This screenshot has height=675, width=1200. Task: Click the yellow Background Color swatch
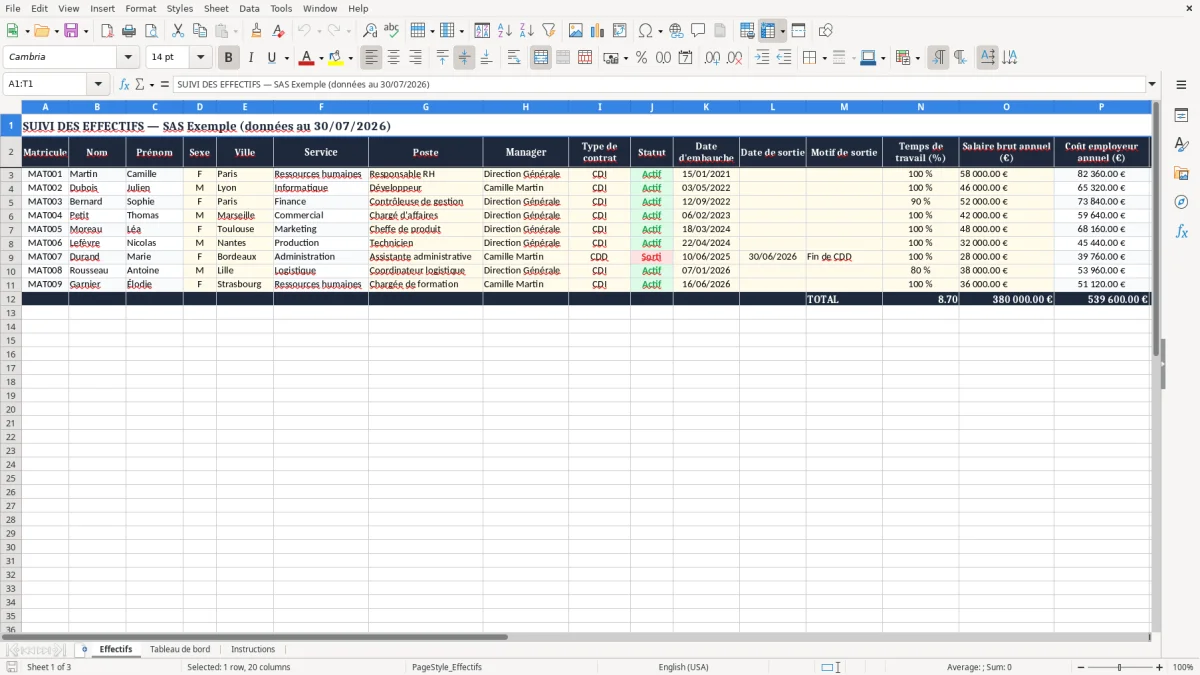click(x=336, y=58)
